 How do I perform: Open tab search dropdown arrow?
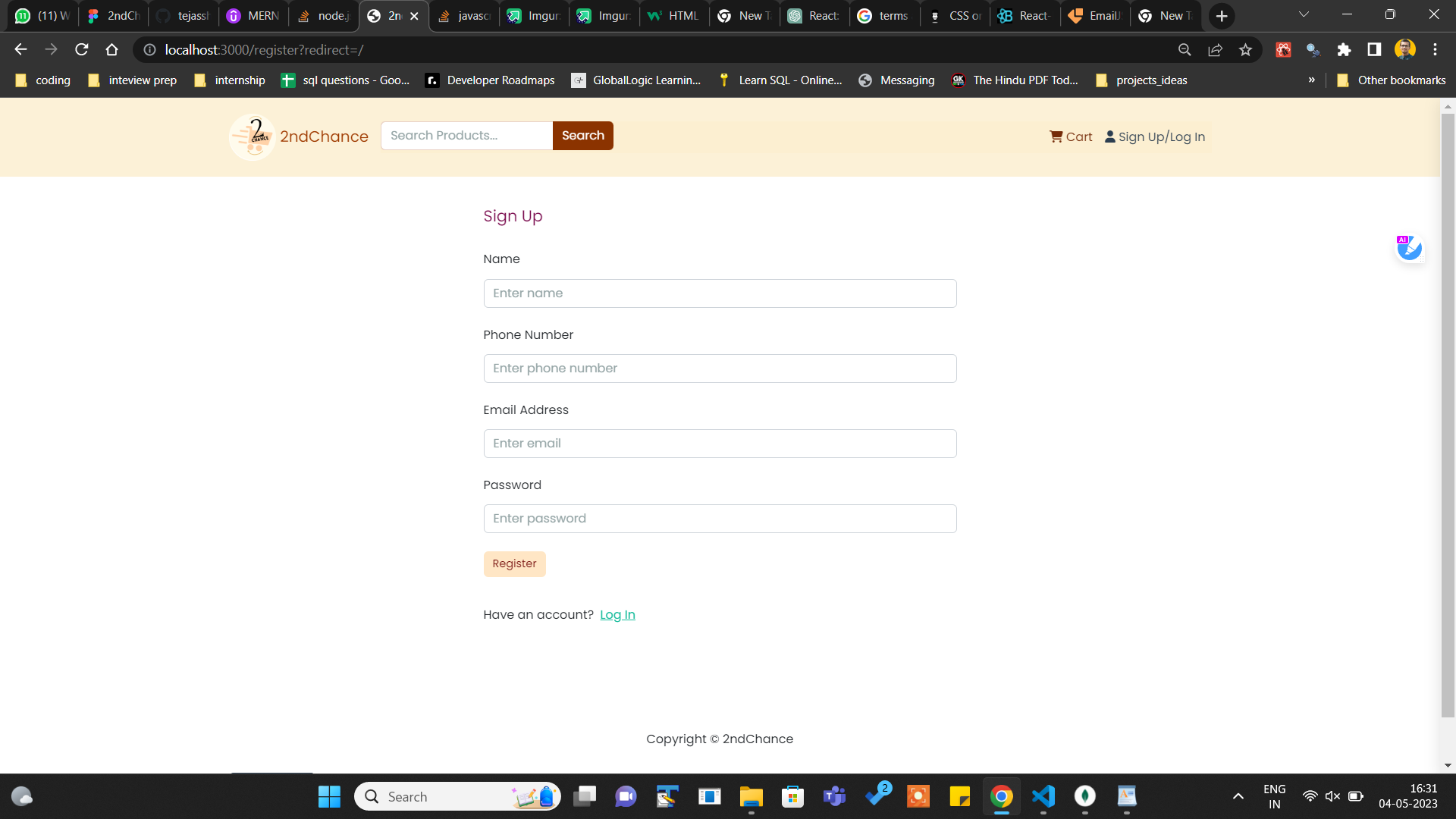click(x=1304, y=15)
